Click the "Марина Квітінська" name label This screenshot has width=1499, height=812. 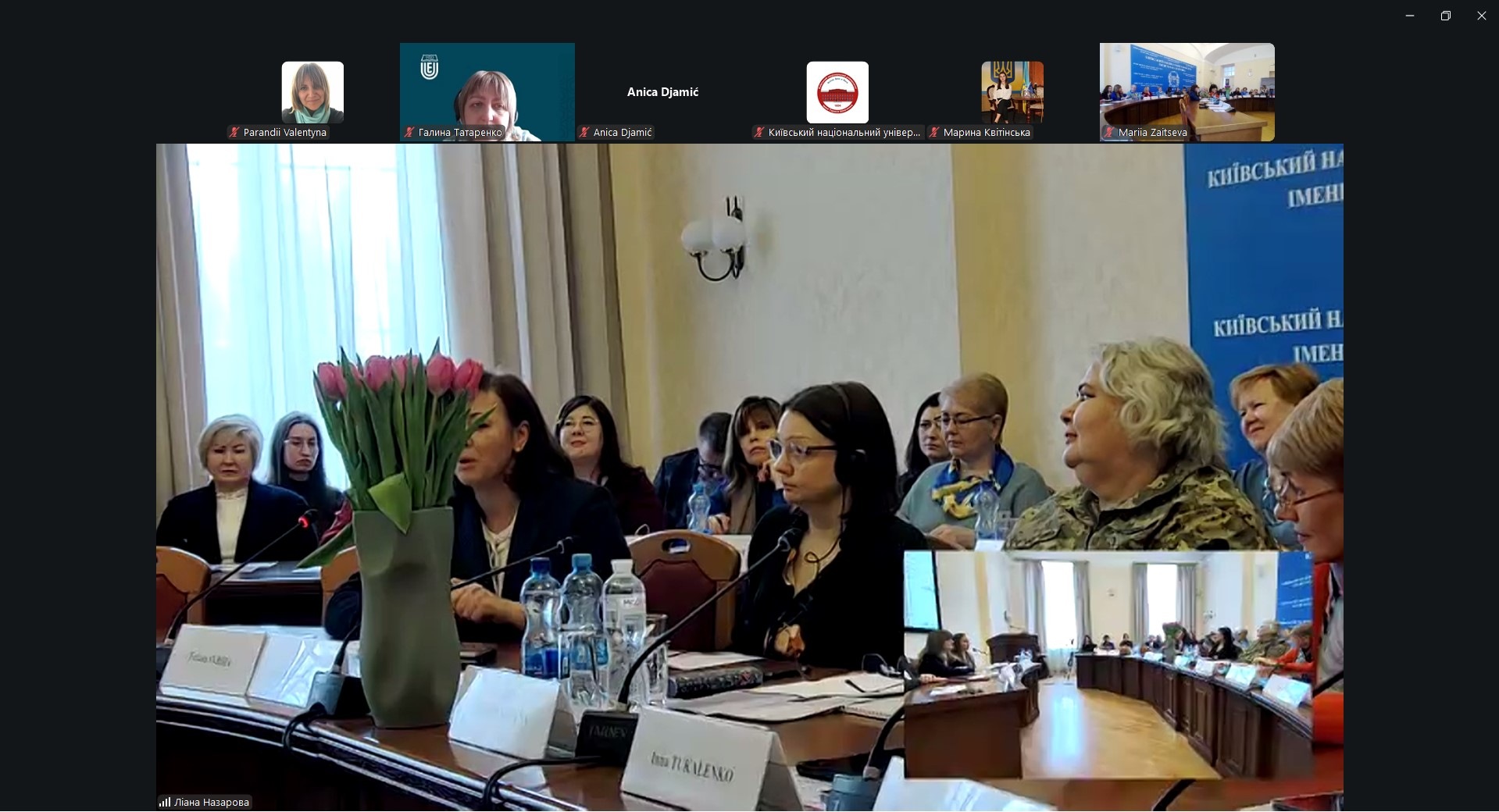[x=987, y=133]
